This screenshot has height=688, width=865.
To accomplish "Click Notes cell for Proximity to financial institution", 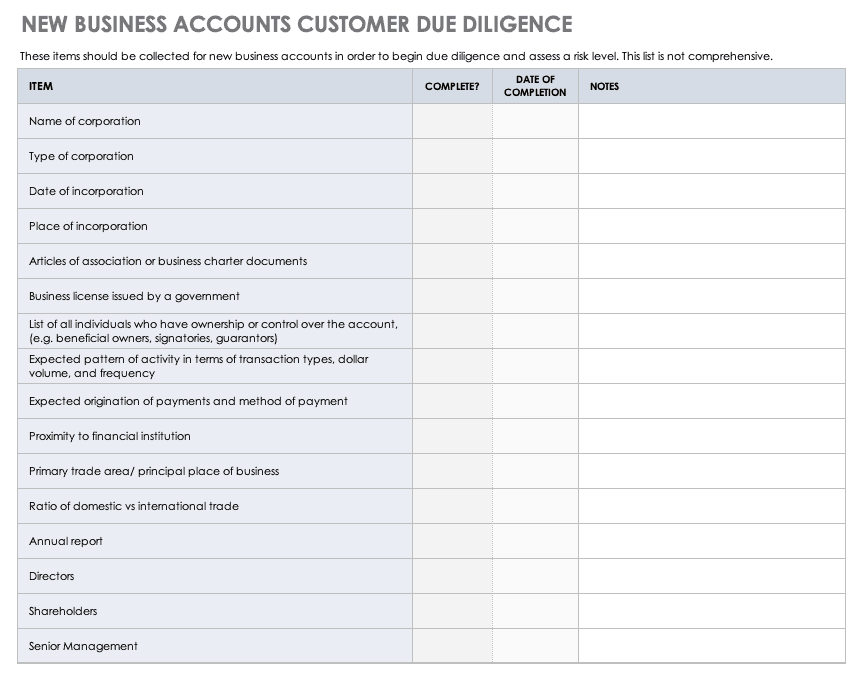I will point(712,436).
